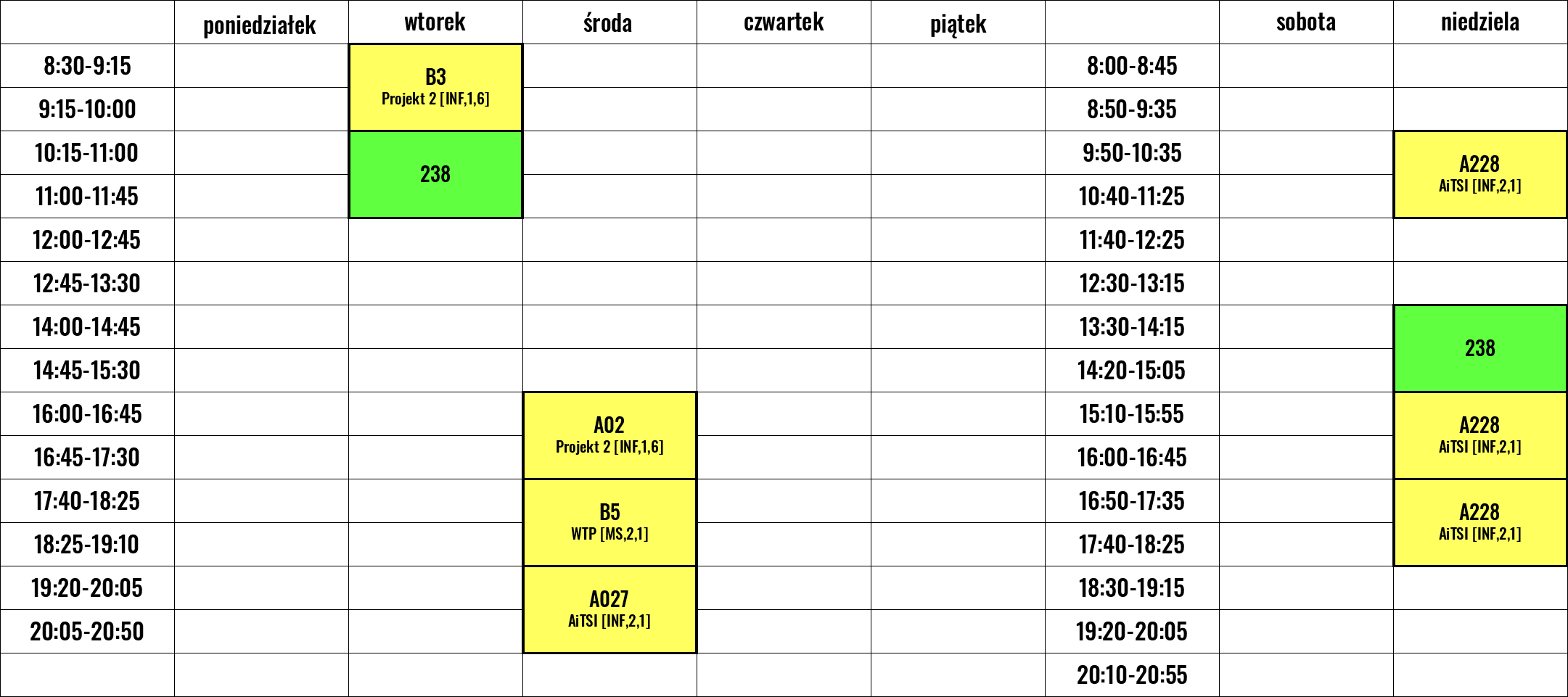
Task: Click the czwartek column header
Action: [784, 22]
